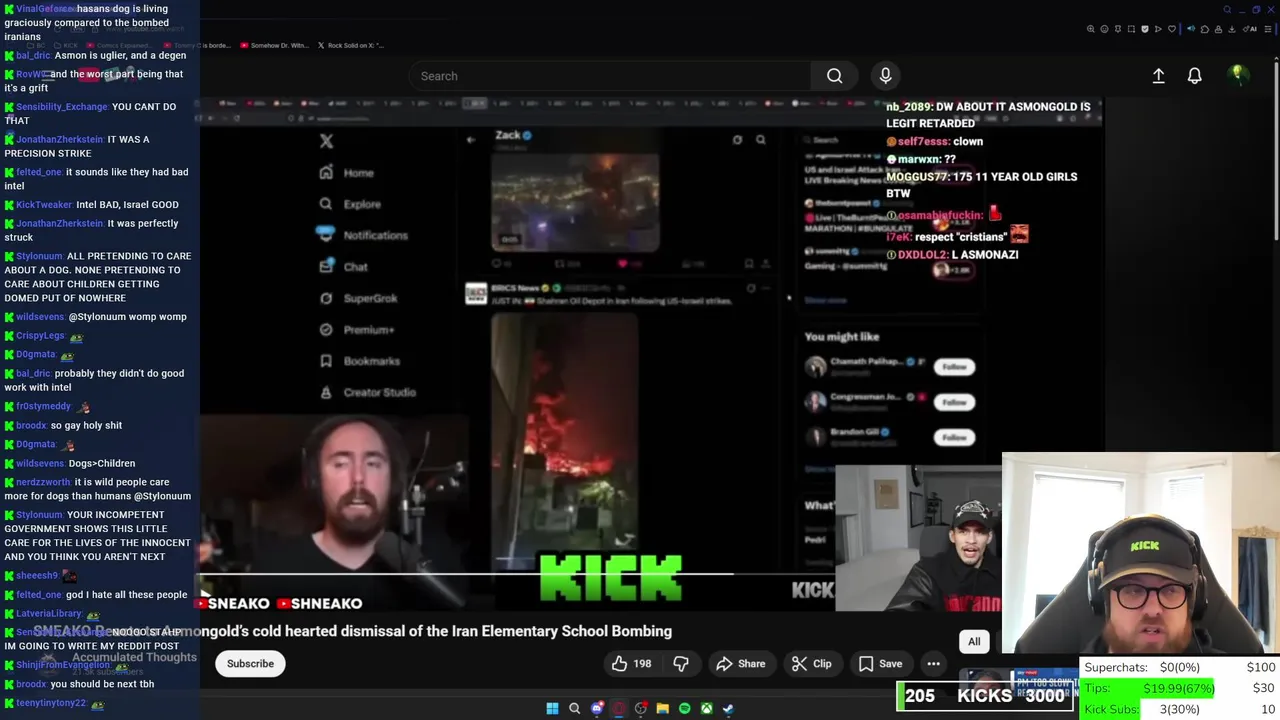
Task: Create a clip with the Clip scissors button
Action: coord(811,664)
